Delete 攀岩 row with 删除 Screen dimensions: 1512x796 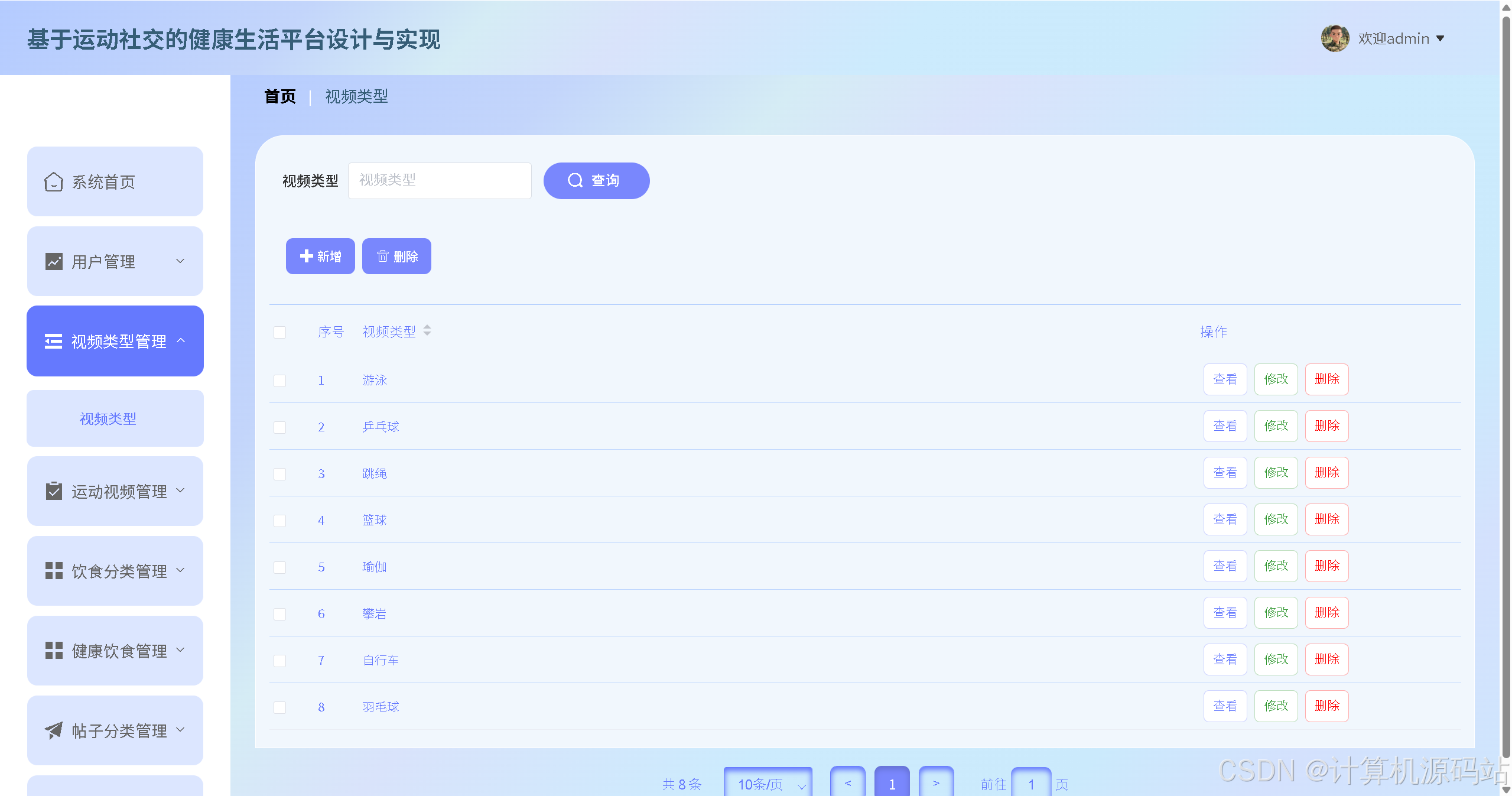coord(1327,612)
